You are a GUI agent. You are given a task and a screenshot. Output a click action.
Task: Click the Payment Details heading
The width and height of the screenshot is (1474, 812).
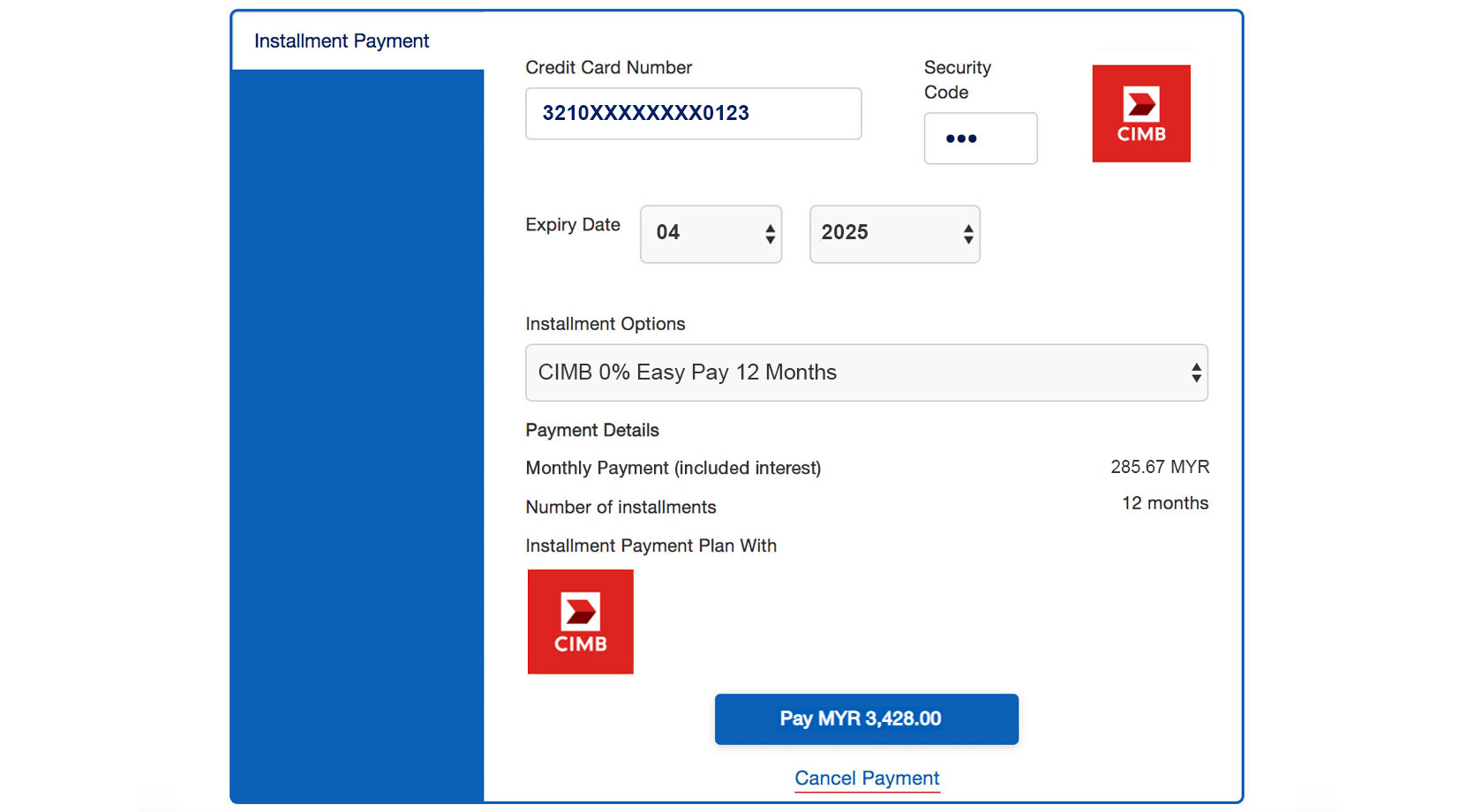tap(592, 430)
